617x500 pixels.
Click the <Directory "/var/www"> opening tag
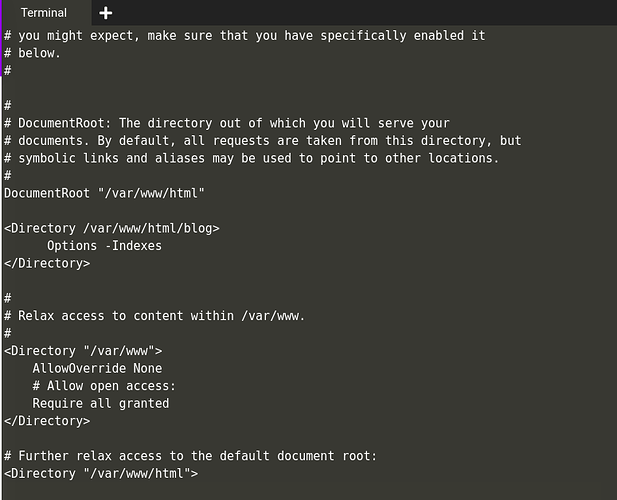pos(83,351)
